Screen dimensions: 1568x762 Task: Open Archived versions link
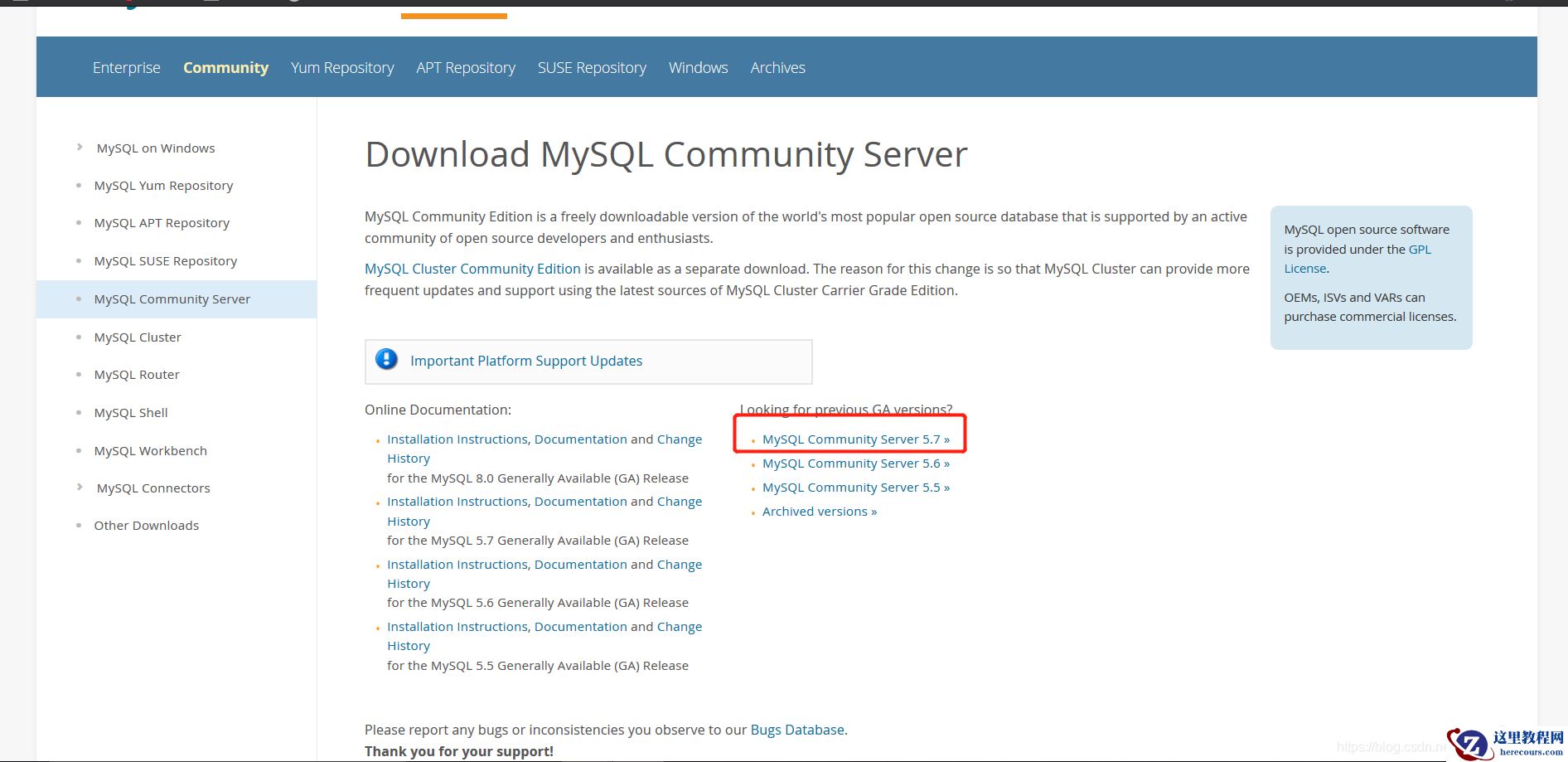coord(819,512)
